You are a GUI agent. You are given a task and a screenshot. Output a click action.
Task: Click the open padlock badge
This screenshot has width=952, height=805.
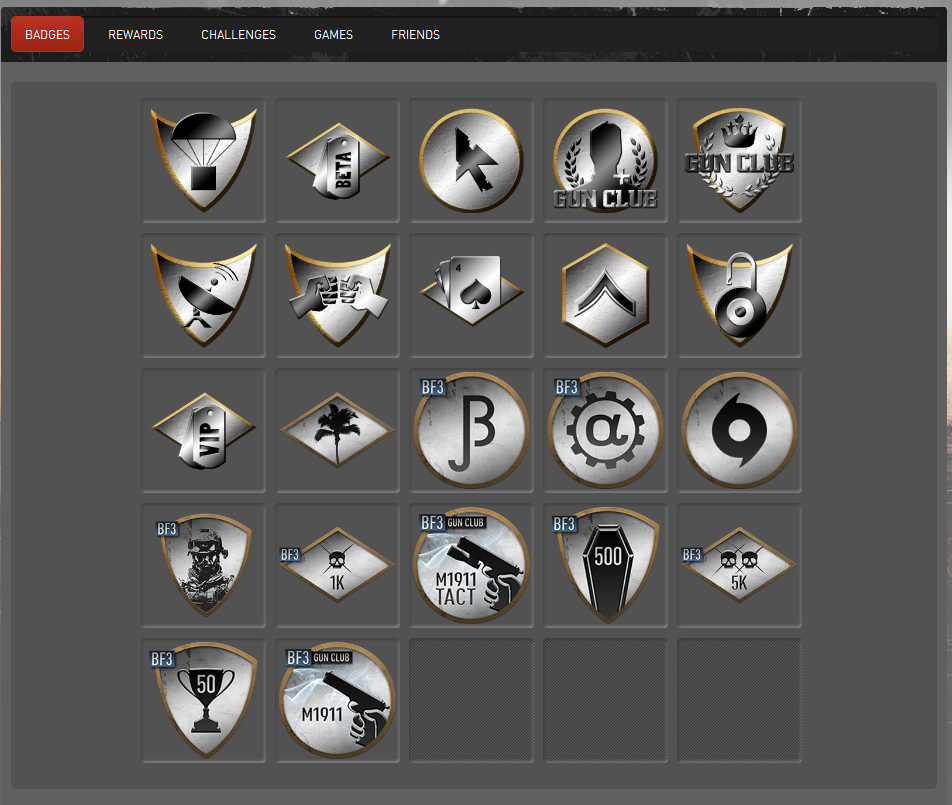[x=740, y=296]
